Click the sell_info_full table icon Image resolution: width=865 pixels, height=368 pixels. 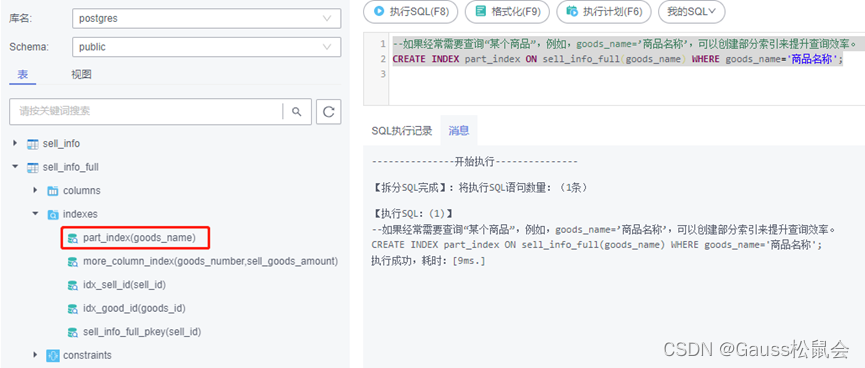coord(33,167)
